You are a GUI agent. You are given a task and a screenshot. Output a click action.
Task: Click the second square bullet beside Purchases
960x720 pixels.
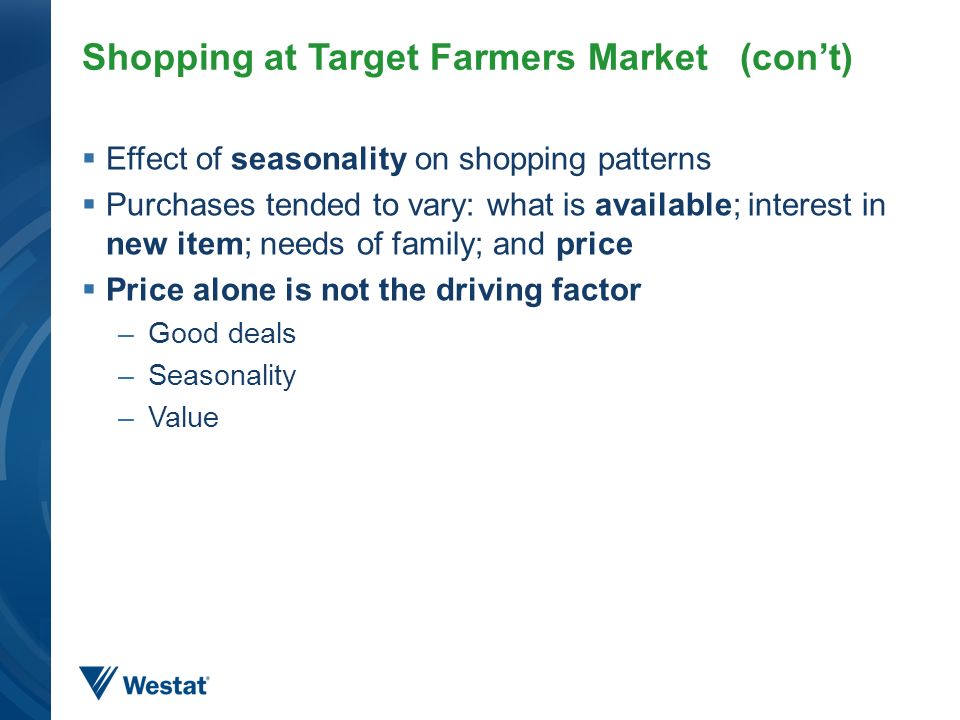(x=89, y=204)
